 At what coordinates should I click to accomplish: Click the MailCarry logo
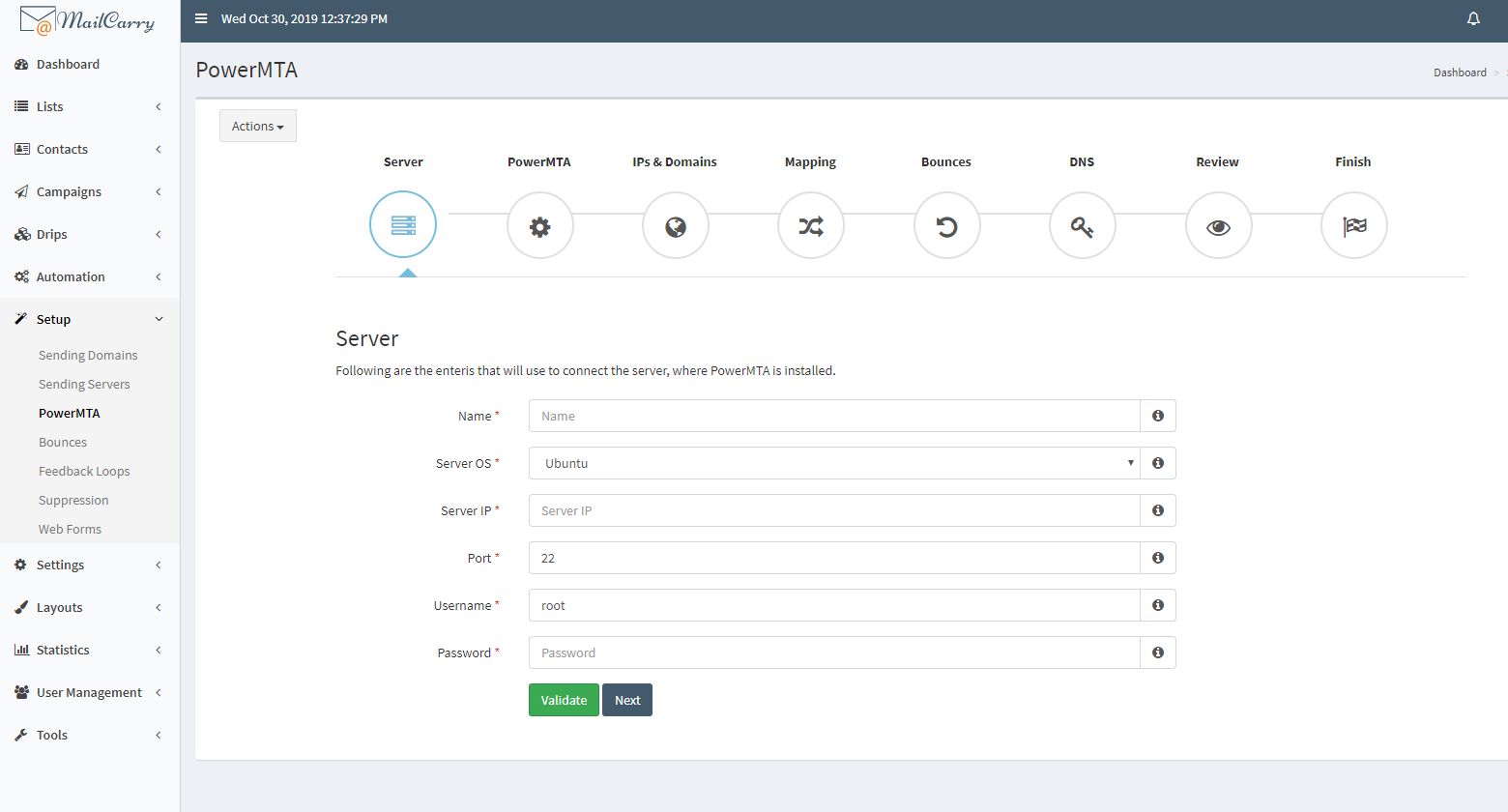point(87,20)
